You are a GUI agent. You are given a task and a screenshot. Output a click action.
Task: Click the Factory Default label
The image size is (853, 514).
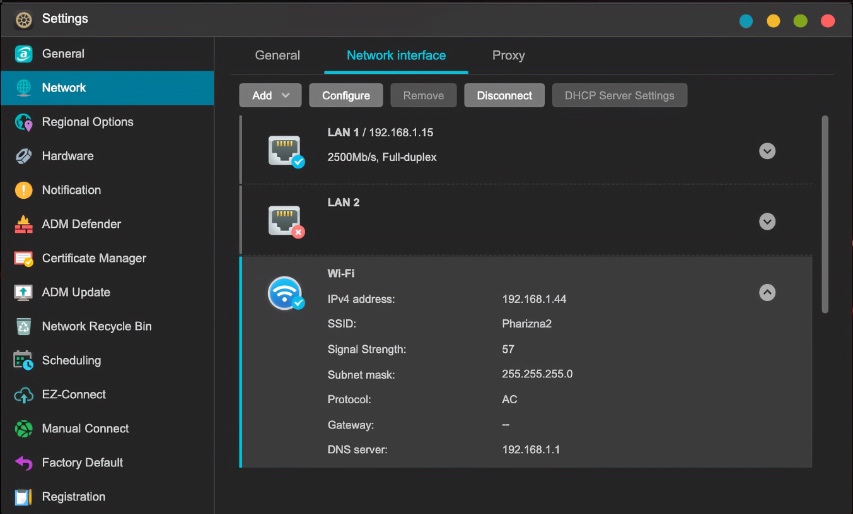[83, 463]
